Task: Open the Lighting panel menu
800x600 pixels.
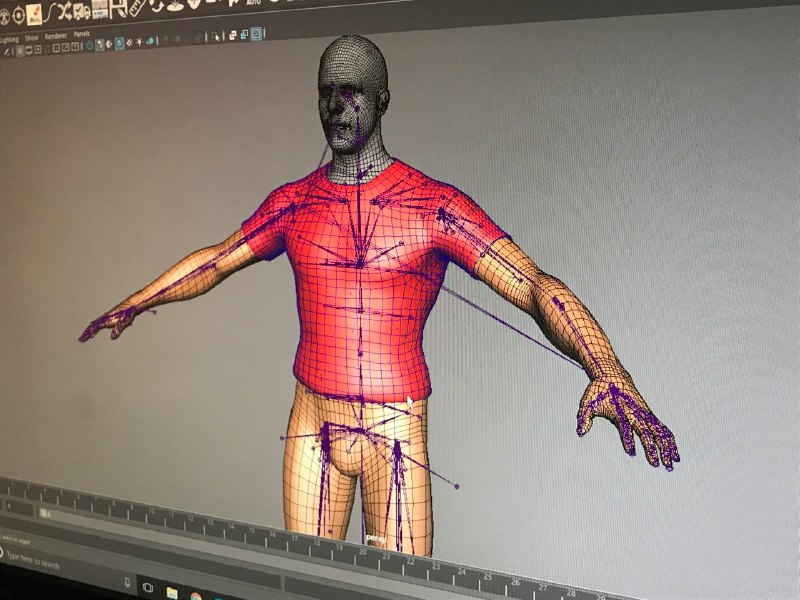Action: [x=9, y=40]
